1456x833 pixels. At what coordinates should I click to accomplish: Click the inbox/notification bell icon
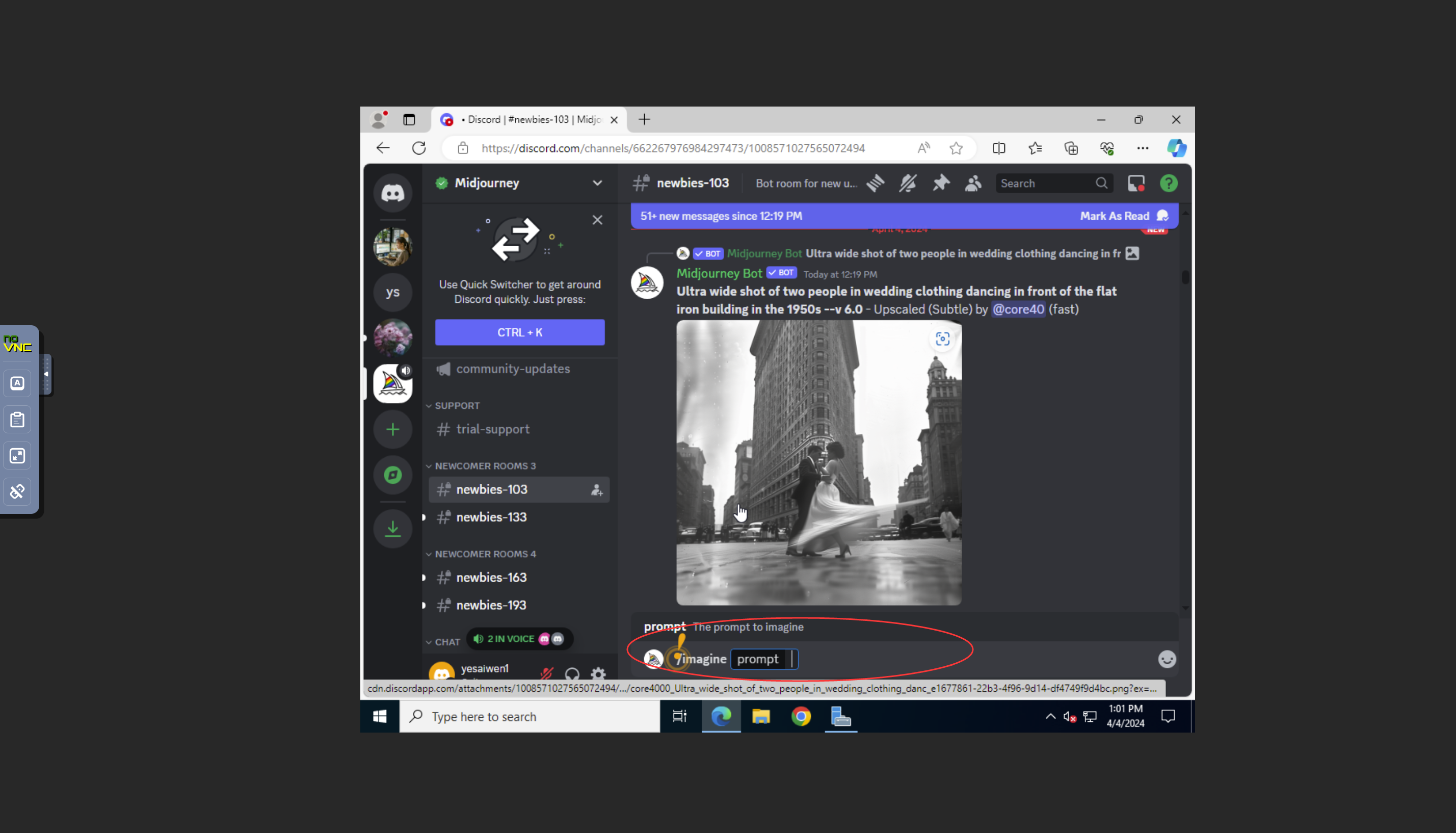[1136, 183]
